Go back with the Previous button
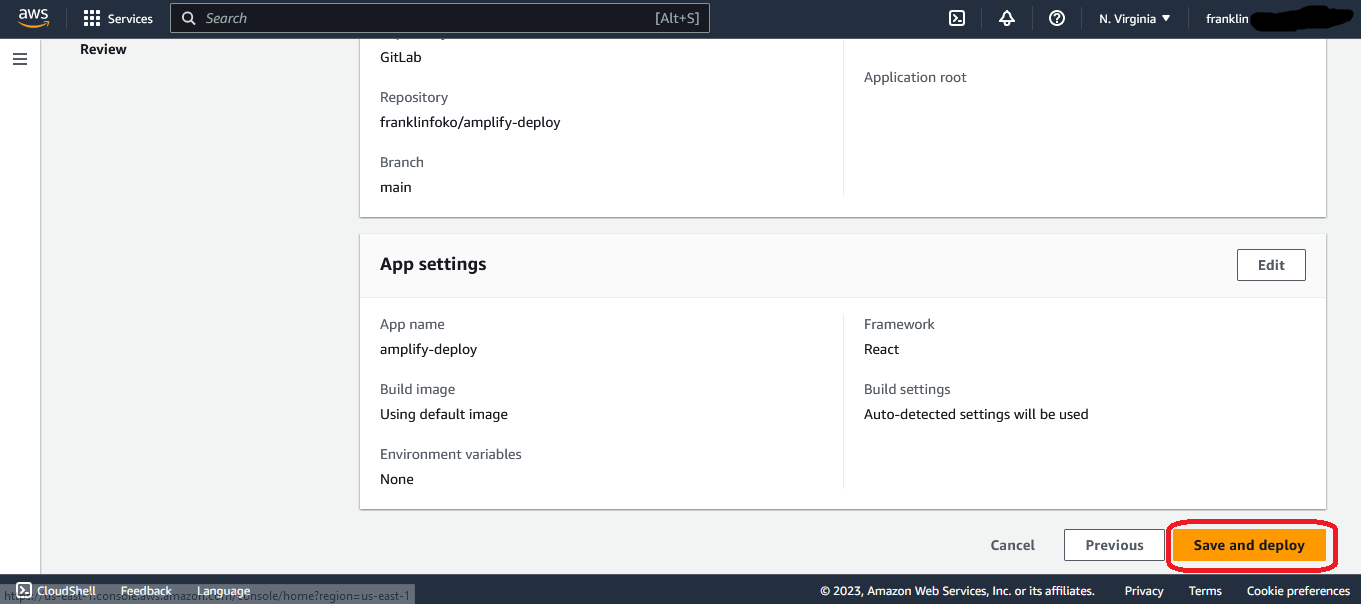 coord(1114,545)
